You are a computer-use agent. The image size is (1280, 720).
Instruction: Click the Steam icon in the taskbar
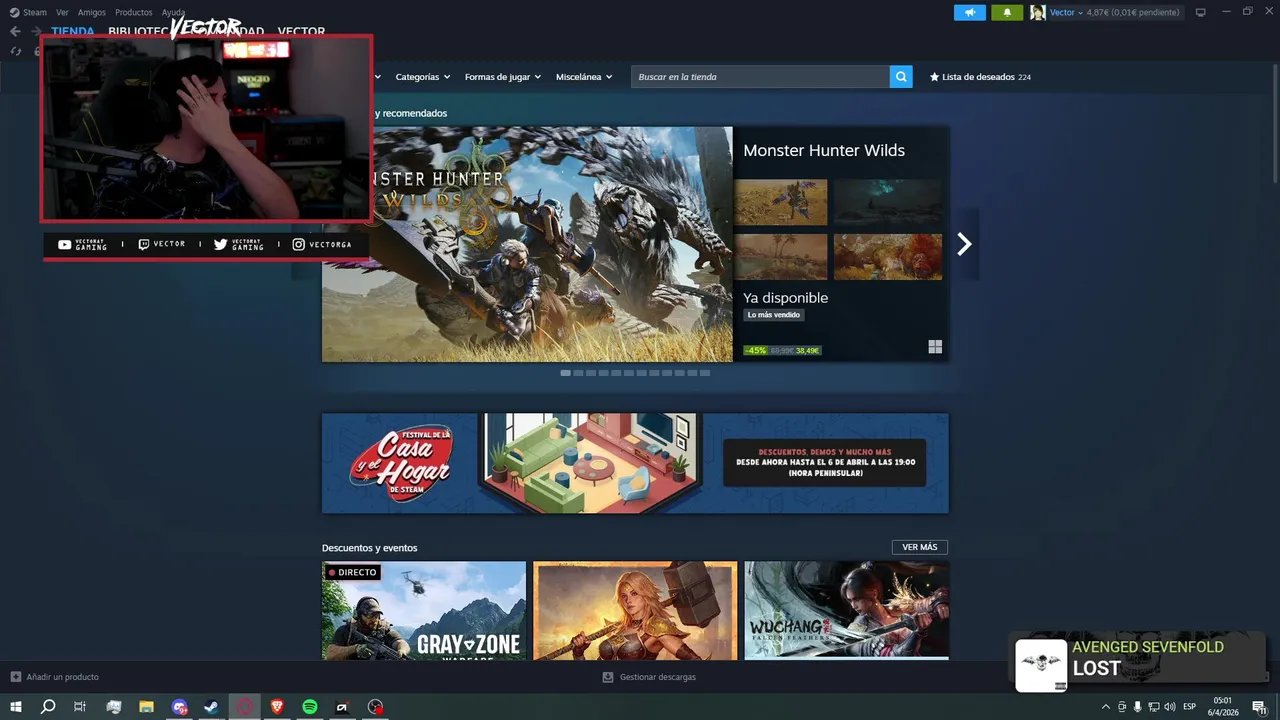pos(211,707)
